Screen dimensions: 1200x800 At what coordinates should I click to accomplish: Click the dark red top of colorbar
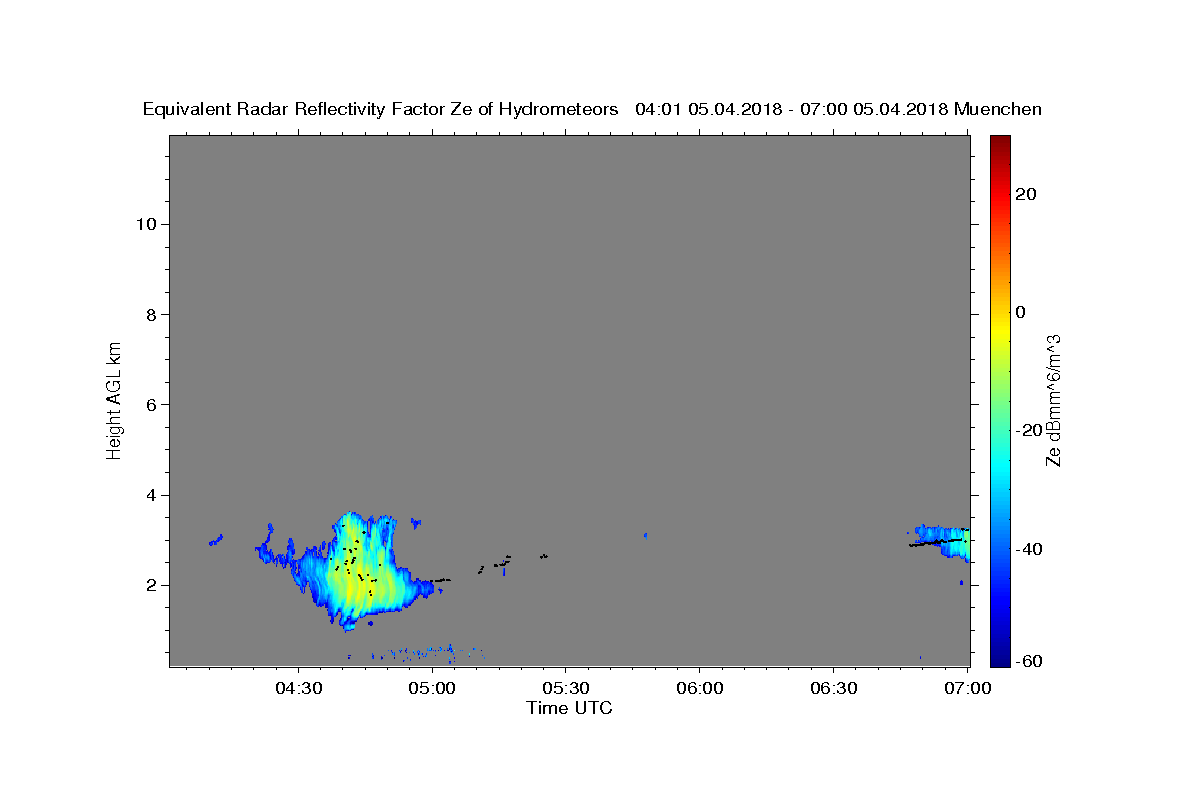(x=1000, y=145)
